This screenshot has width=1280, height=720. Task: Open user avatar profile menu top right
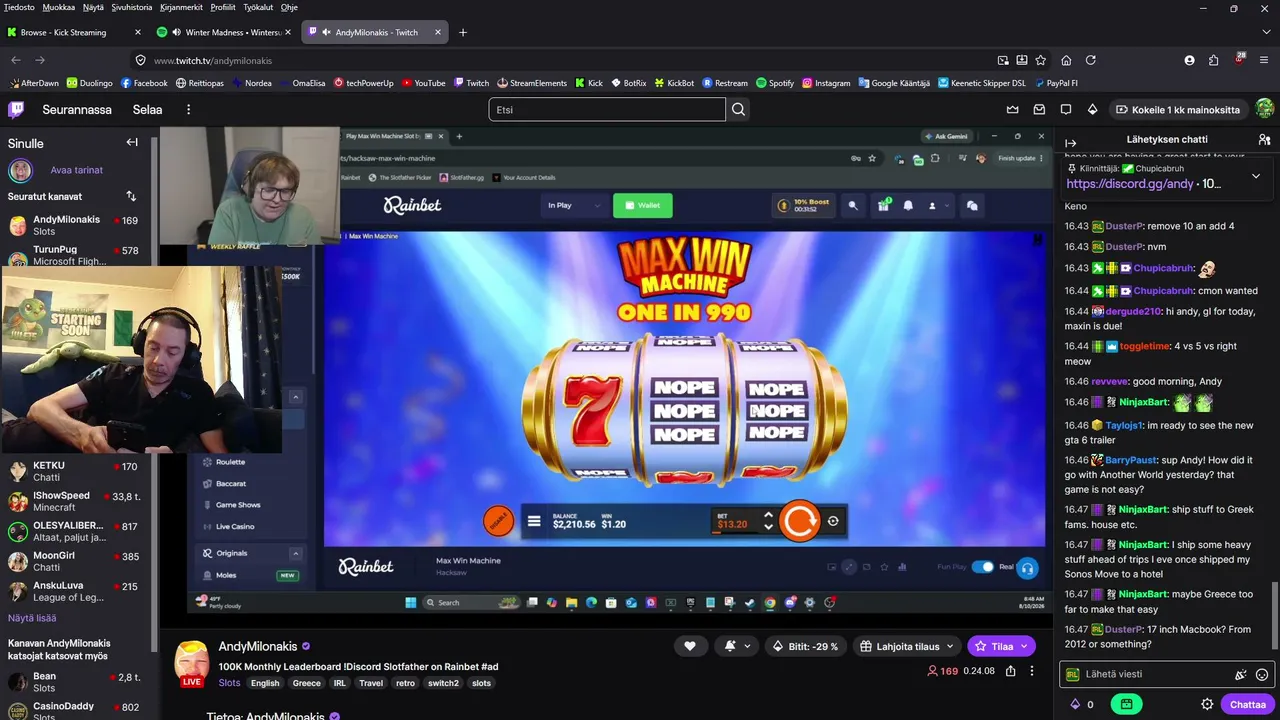[1264, 109]
